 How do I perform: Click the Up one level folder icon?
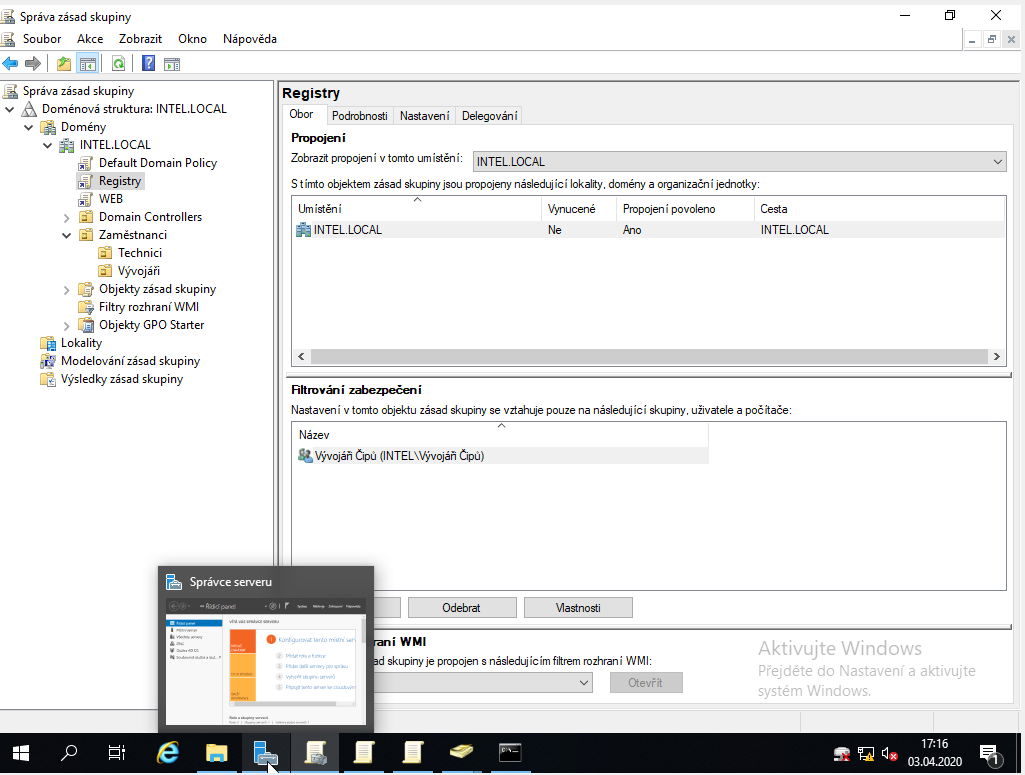click(x=64, y=64)
